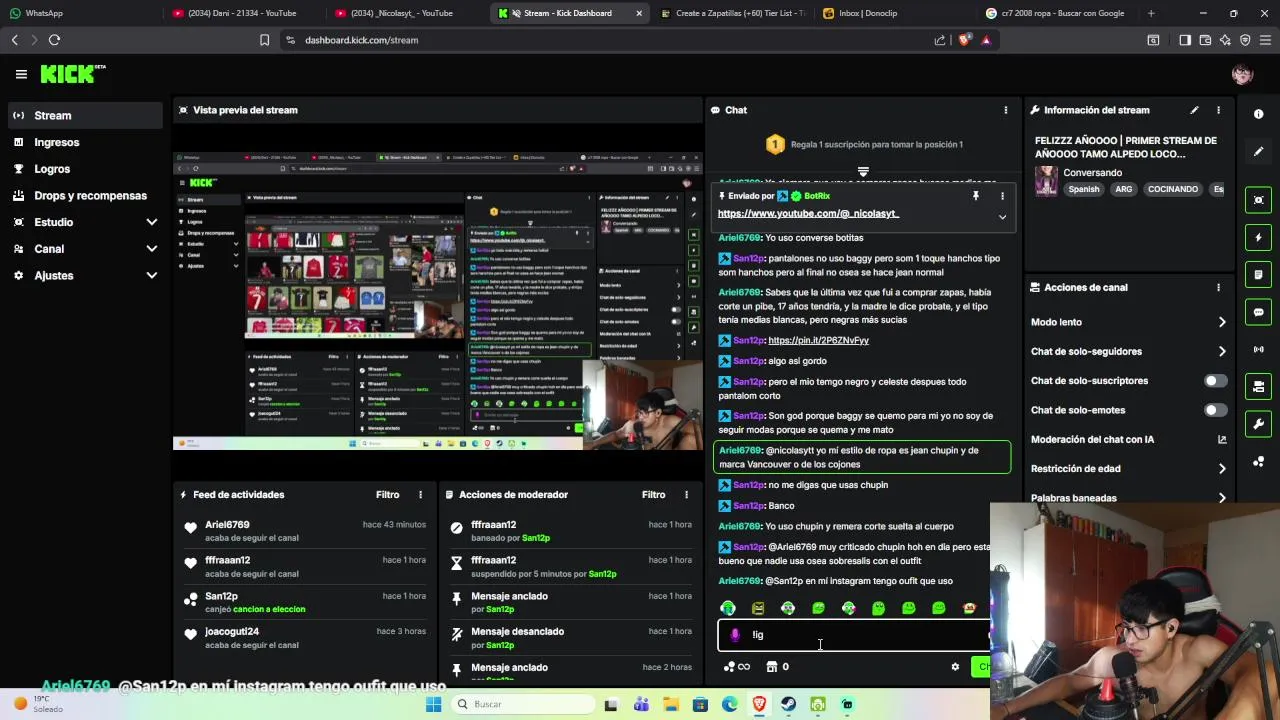
Task: Toggle stream preview panel icon in right rail
Action: (x=1258, y=200)
